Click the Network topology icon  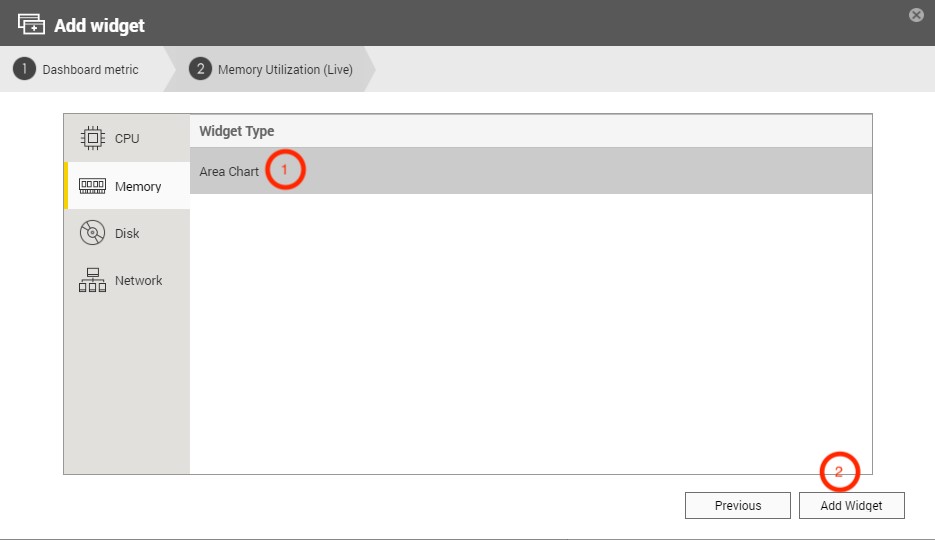(92, 280)
